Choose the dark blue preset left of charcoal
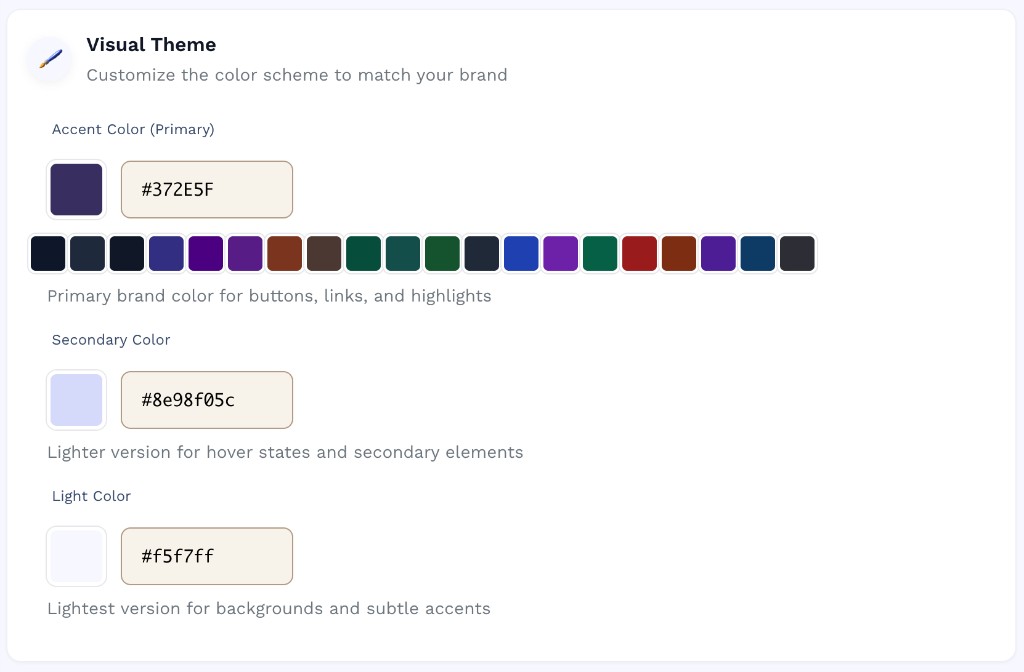1024x672 pixels. (758, 253)
